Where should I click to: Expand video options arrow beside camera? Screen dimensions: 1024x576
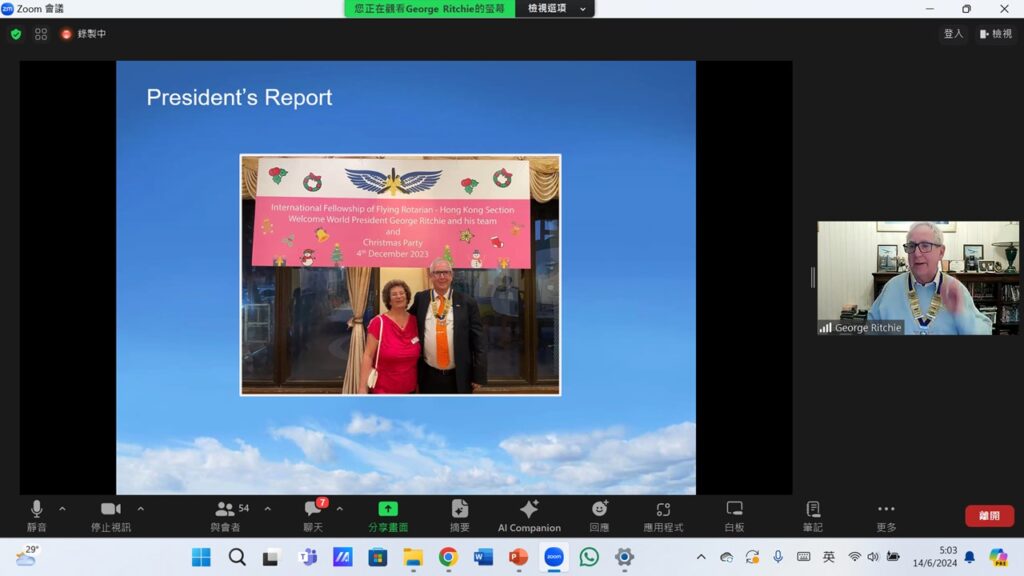point(140,508)
